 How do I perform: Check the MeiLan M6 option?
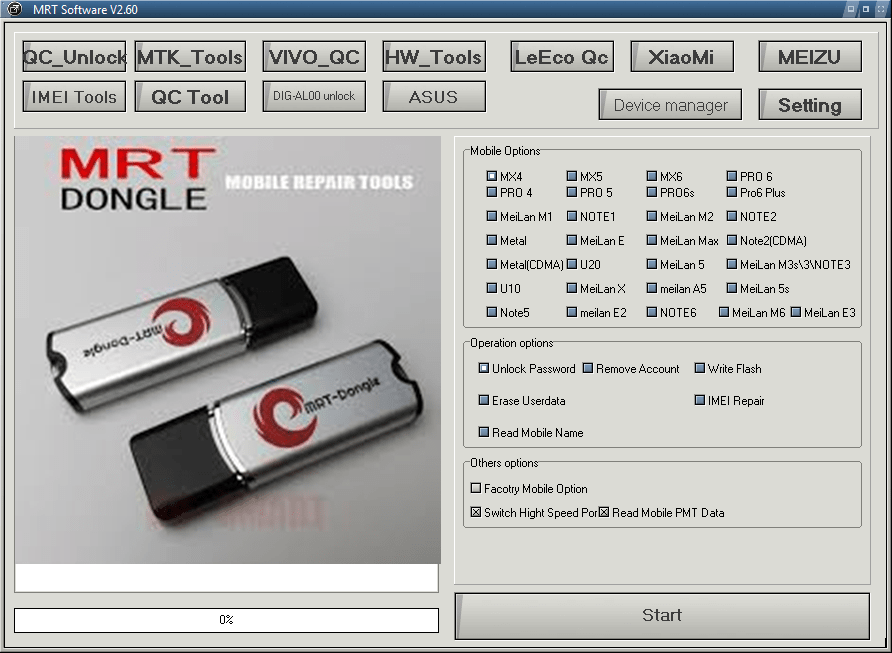coord(724,312)
